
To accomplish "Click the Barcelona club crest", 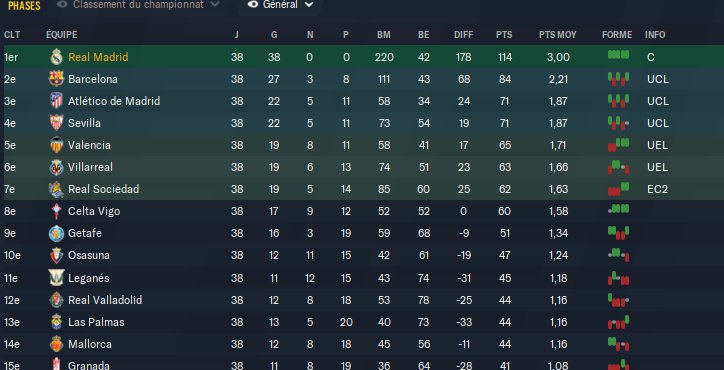I will [x=56, y=79].
